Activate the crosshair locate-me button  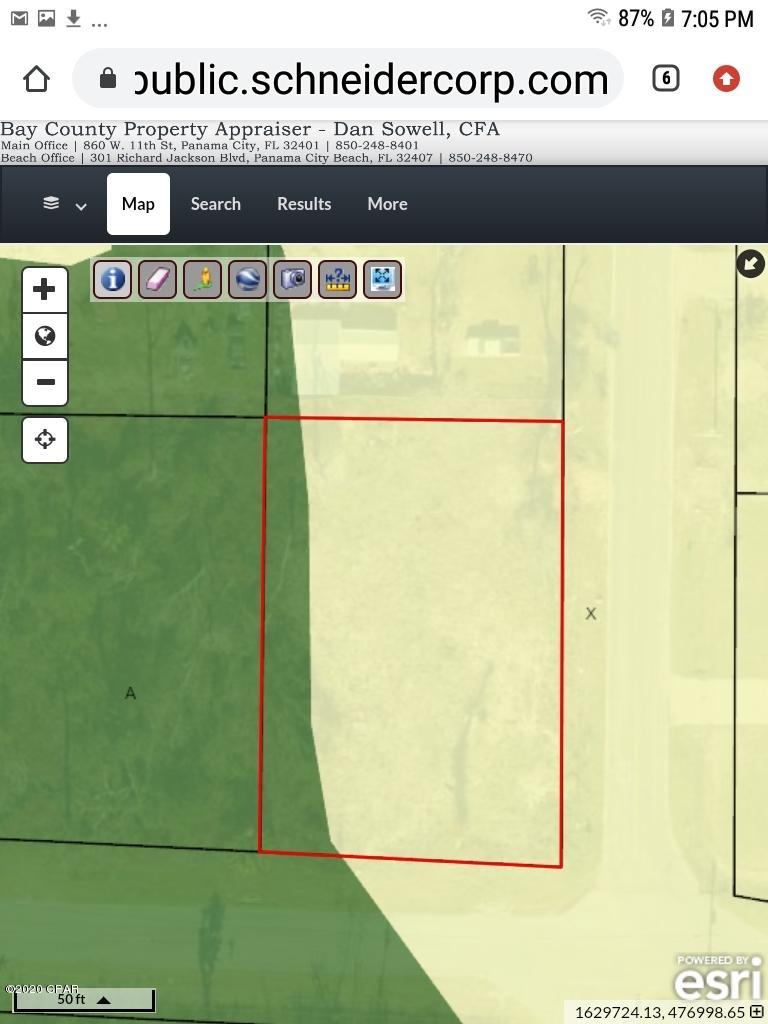(45, 440)
